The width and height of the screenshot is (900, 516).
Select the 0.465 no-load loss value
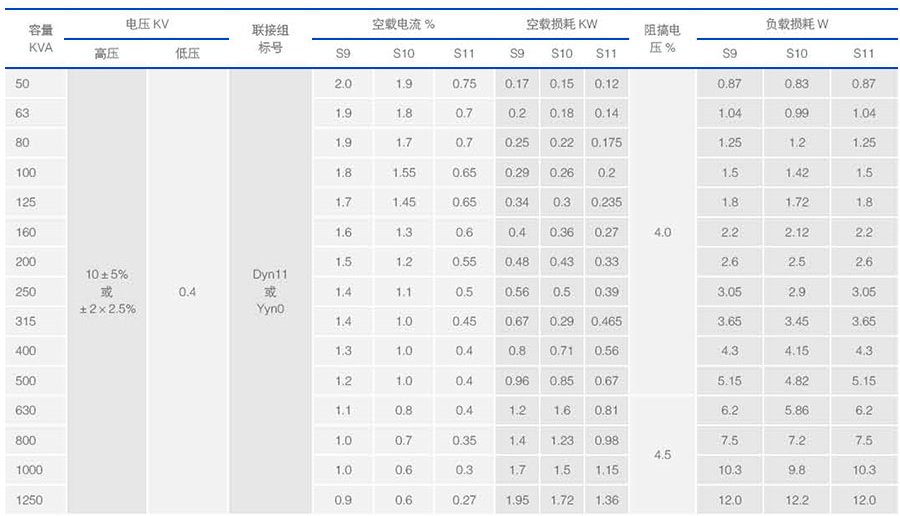click(x=606, y=322)
